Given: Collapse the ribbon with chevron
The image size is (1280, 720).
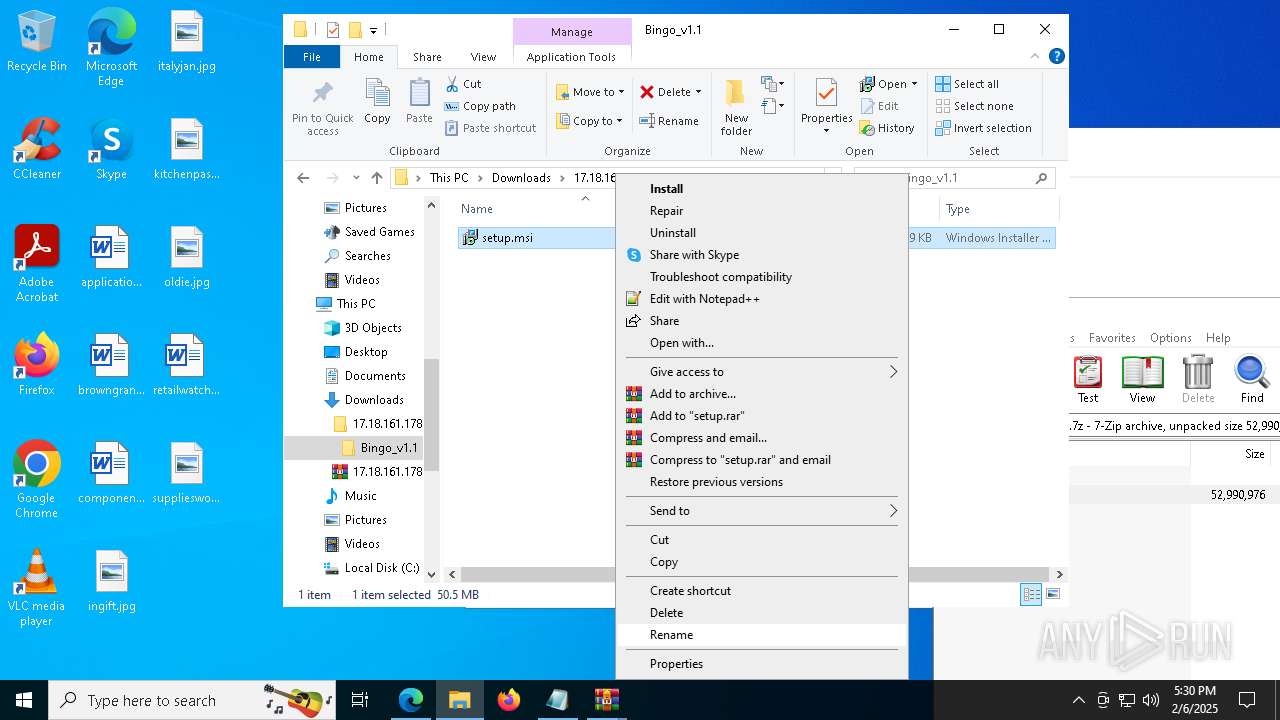Looking at the screenshot, I should [x=1037, y=57].
